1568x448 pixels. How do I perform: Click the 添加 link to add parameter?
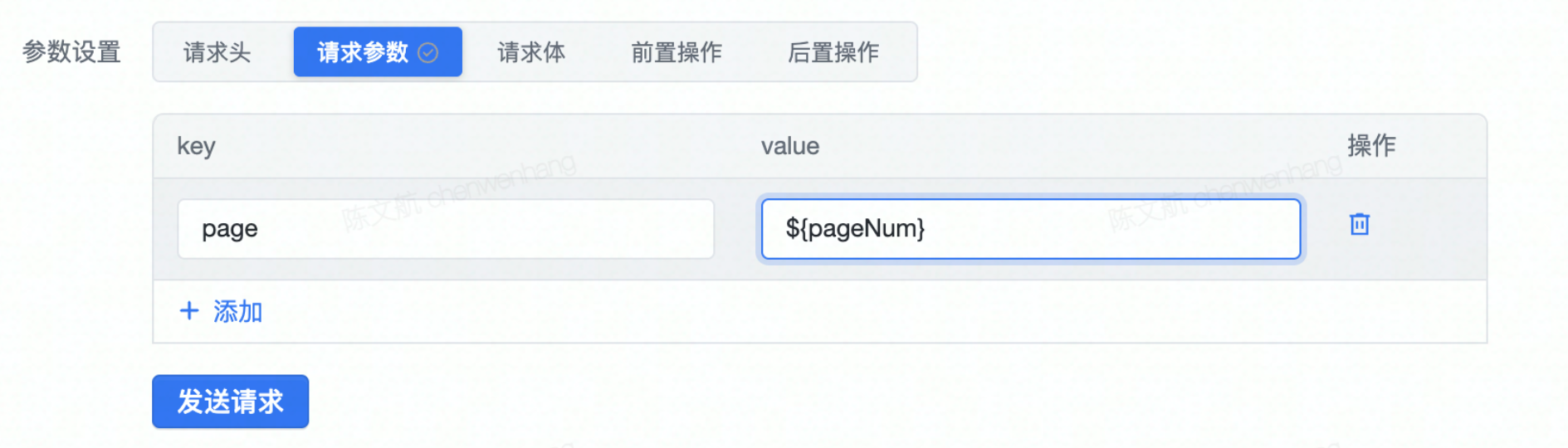pyautogui.click(x=237, y=312)
